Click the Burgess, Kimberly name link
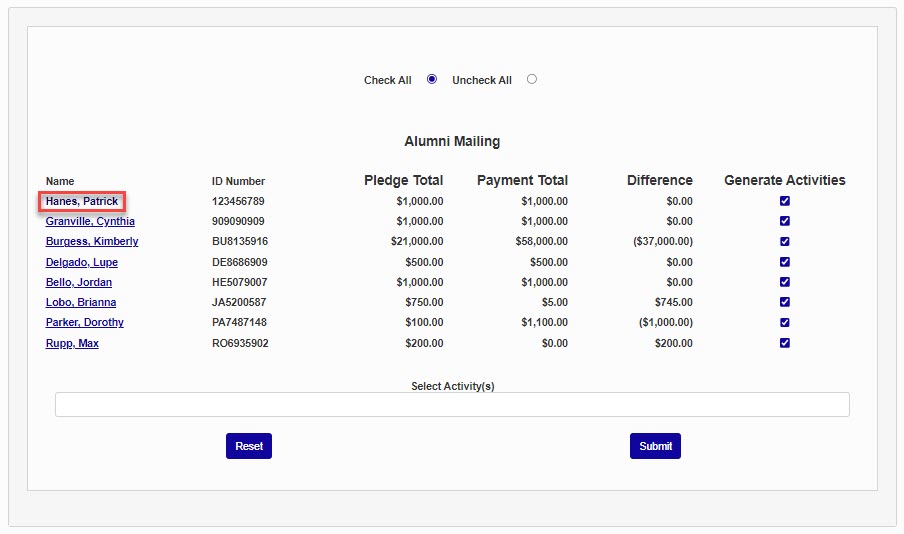Viewport: 904px width, 534px height. tap(92, 242)
